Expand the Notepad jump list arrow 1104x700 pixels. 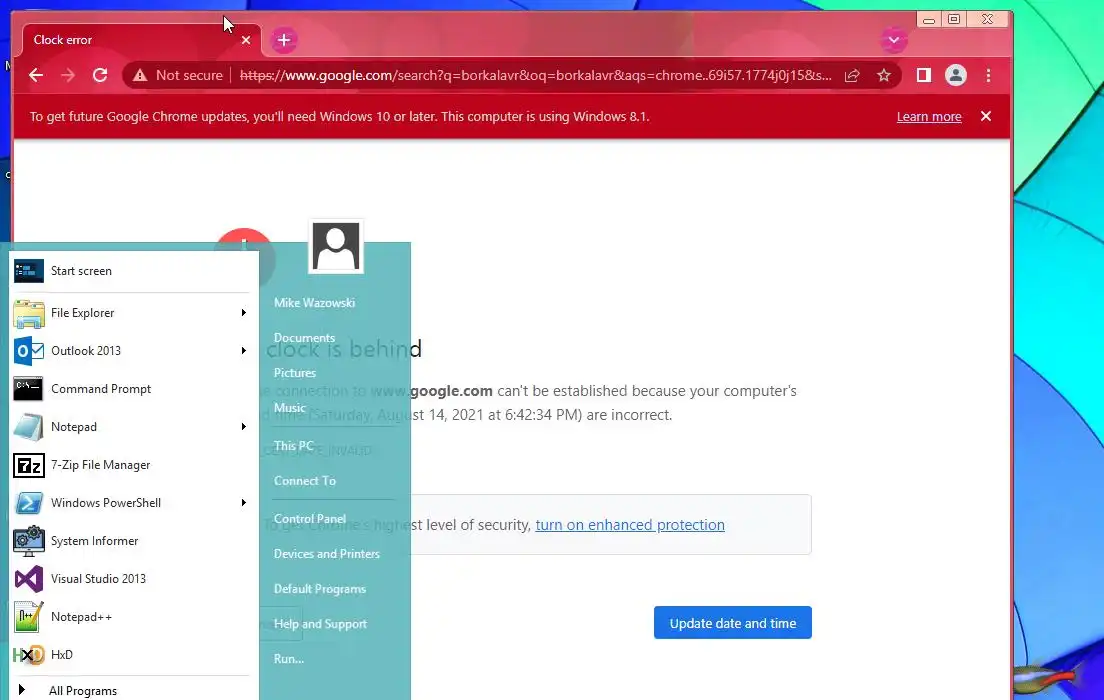(x=244, y=427)
